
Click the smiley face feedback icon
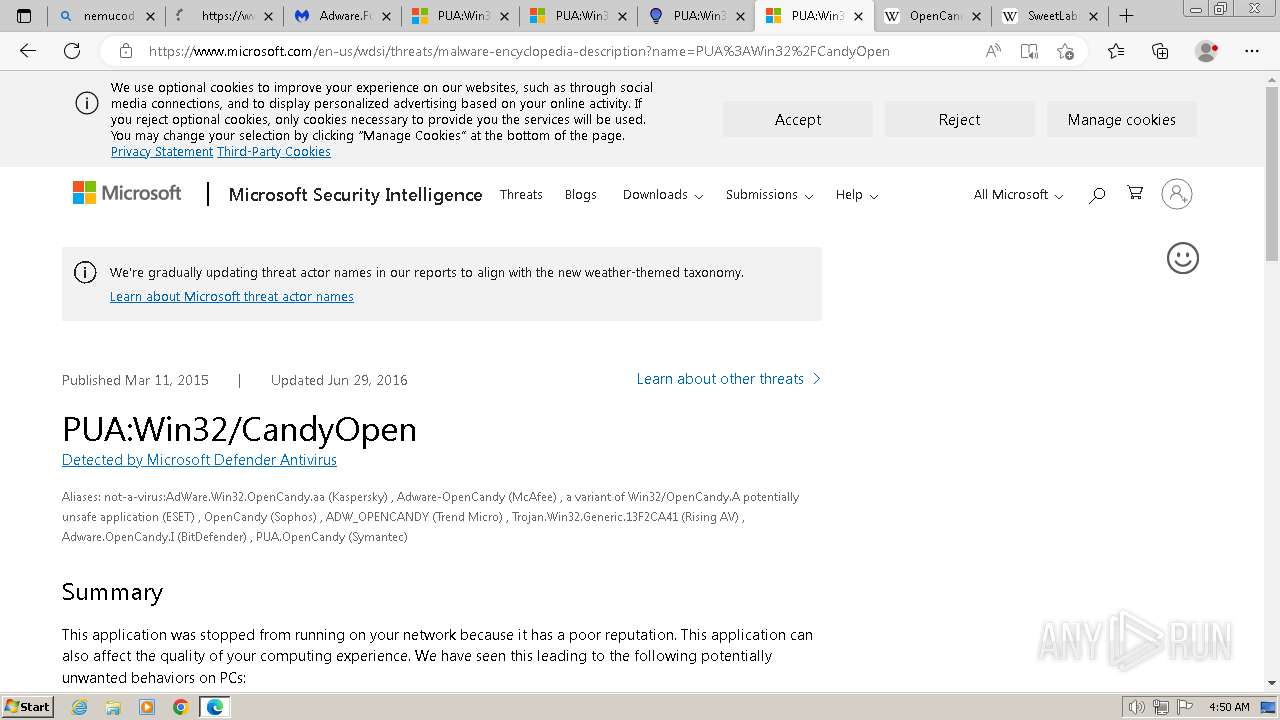[1183, 258]
